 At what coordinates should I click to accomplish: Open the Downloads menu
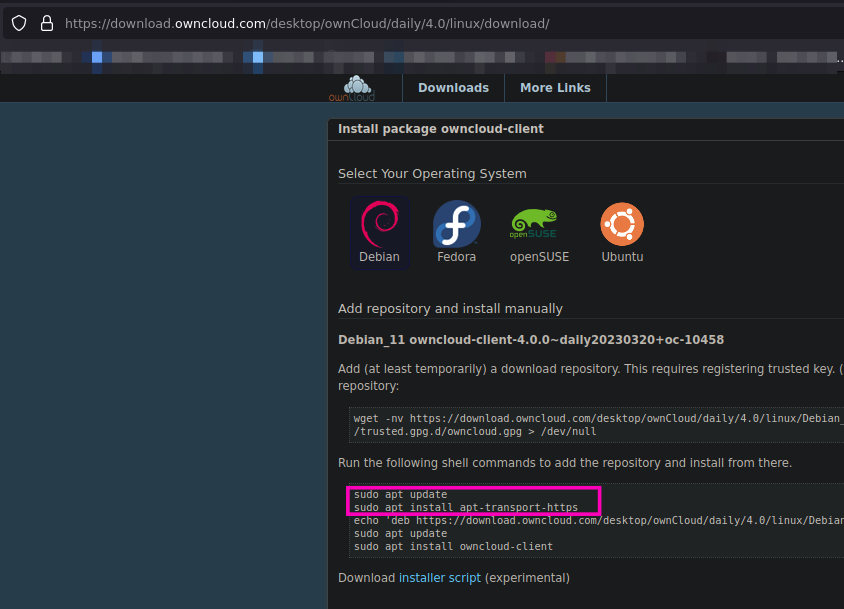point(453,88)
